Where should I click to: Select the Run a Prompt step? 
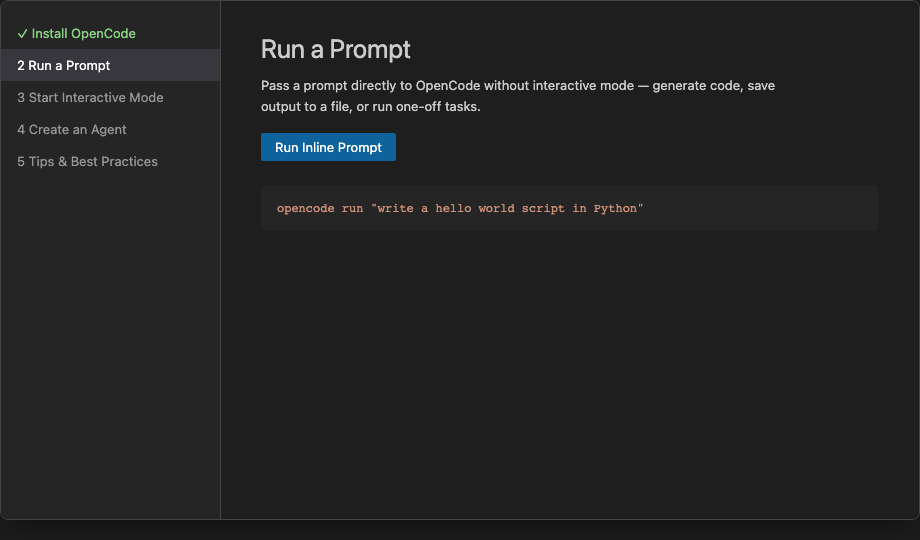[x=110, y=65]
